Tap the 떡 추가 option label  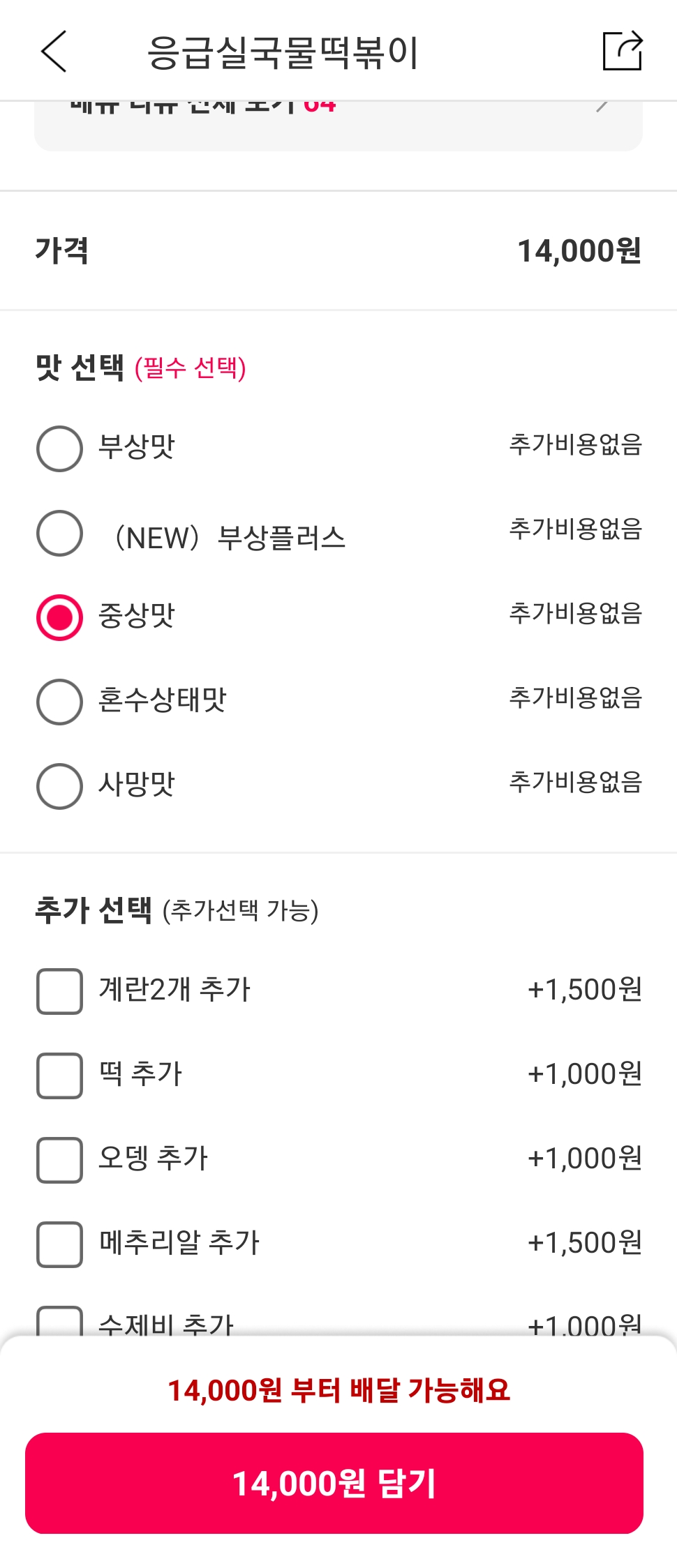coord(140,1073)
